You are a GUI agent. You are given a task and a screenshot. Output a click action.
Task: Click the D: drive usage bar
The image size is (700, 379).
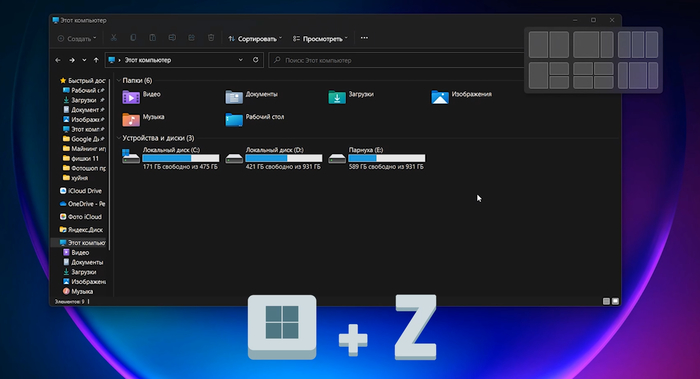click(284, 158)
